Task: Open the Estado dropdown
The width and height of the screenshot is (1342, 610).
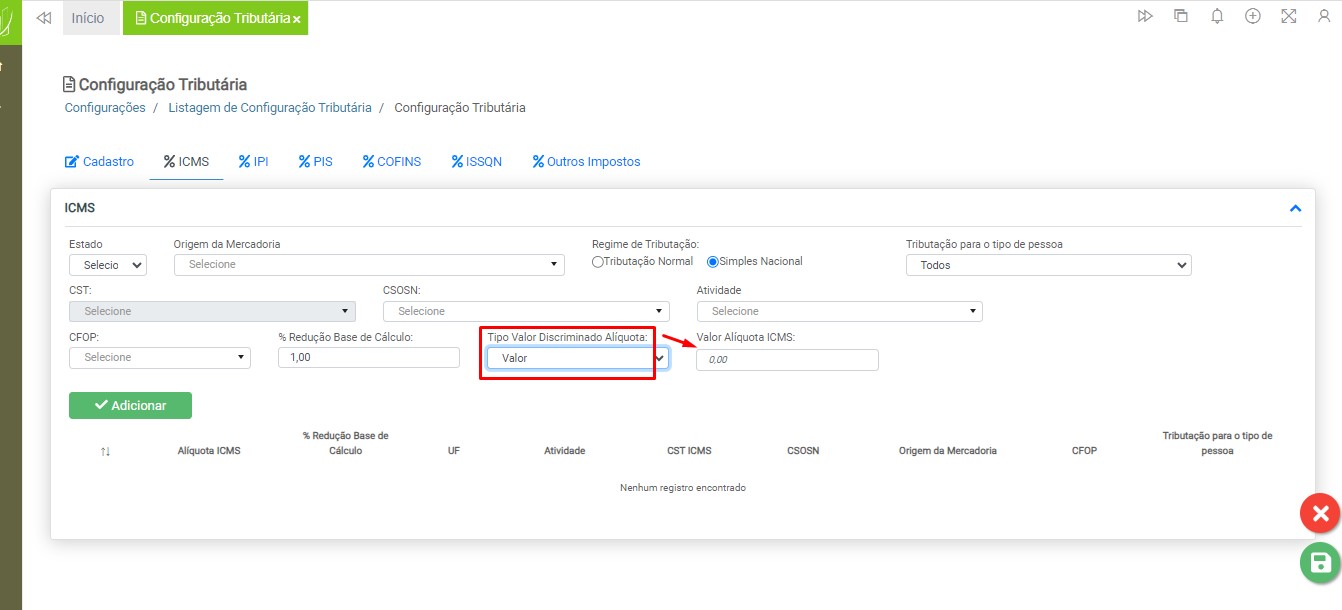Action: pos(108,265)
